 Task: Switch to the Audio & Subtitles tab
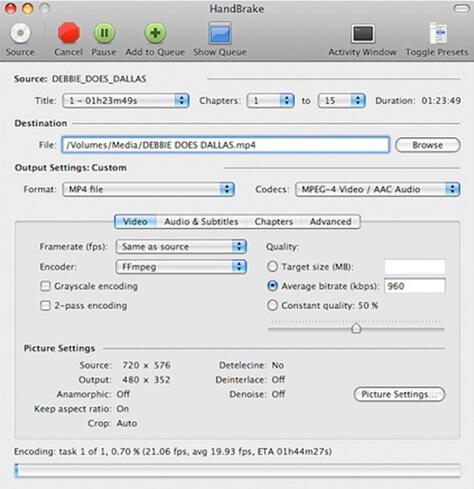pyautogui.click(x=201, y=222)
